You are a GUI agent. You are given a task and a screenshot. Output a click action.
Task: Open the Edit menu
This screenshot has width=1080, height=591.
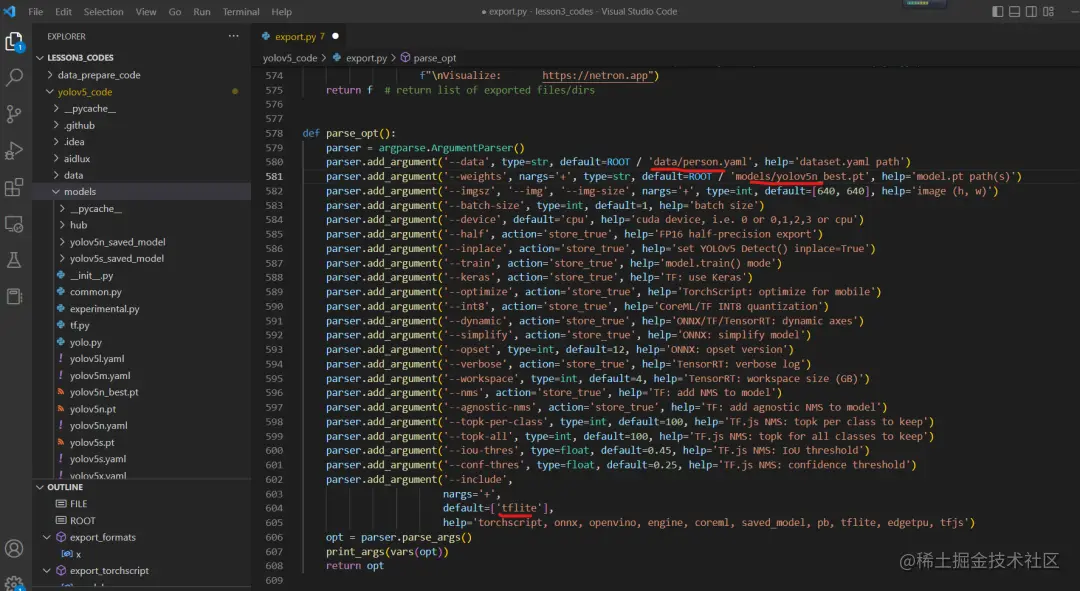[63, 12]
